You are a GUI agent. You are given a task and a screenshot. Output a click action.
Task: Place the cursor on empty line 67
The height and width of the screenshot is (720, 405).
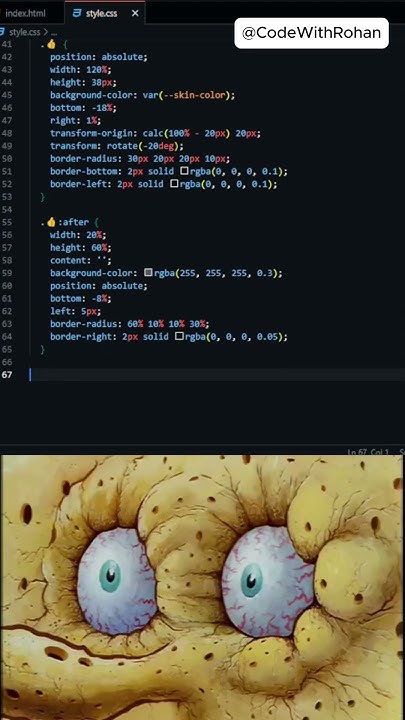coord(216,375)
